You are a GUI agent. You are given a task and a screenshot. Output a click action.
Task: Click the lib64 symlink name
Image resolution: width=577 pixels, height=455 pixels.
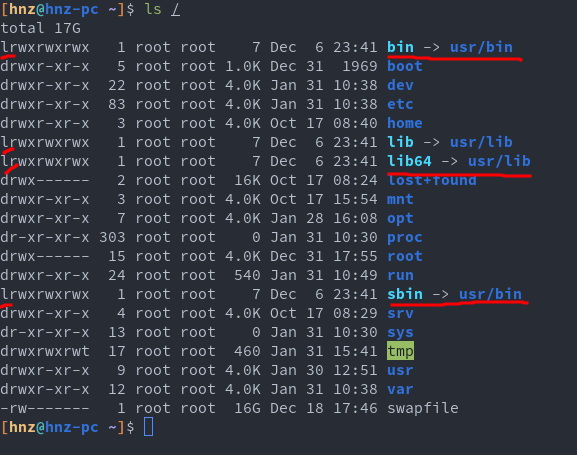click(409, 161)
